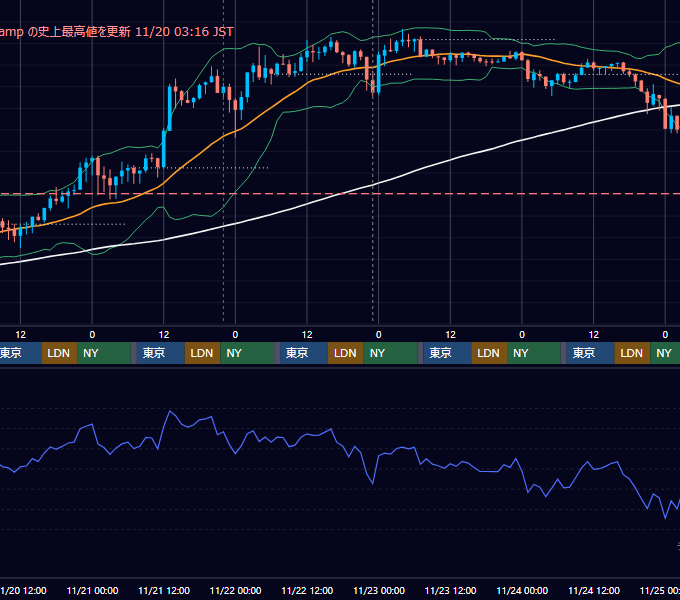Click the LDN session block just before 11/21 00:00

59,353
